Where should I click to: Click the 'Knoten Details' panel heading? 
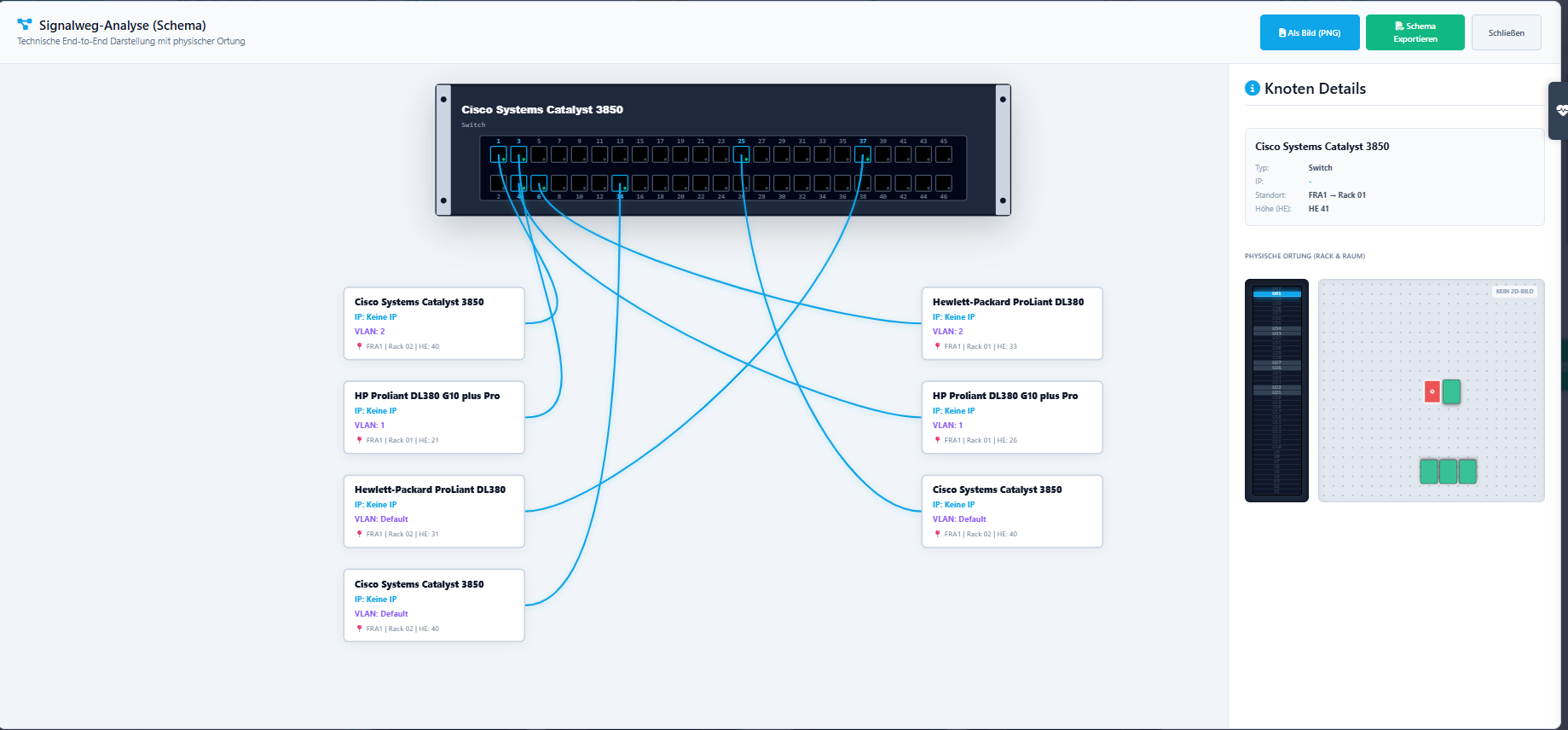pyautogui.click(x=1315, y=89)
